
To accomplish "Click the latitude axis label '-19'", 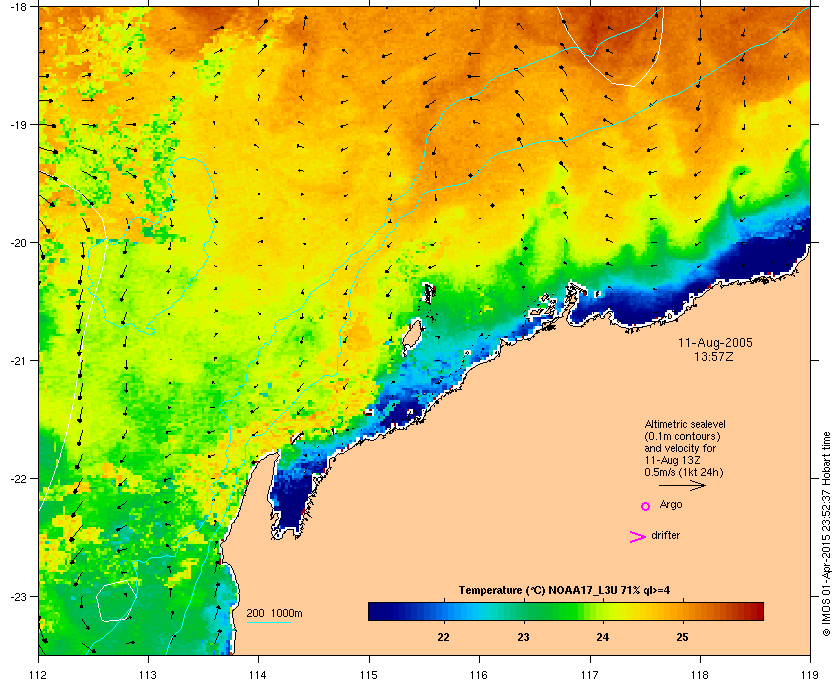I will (x=17, y=124).
